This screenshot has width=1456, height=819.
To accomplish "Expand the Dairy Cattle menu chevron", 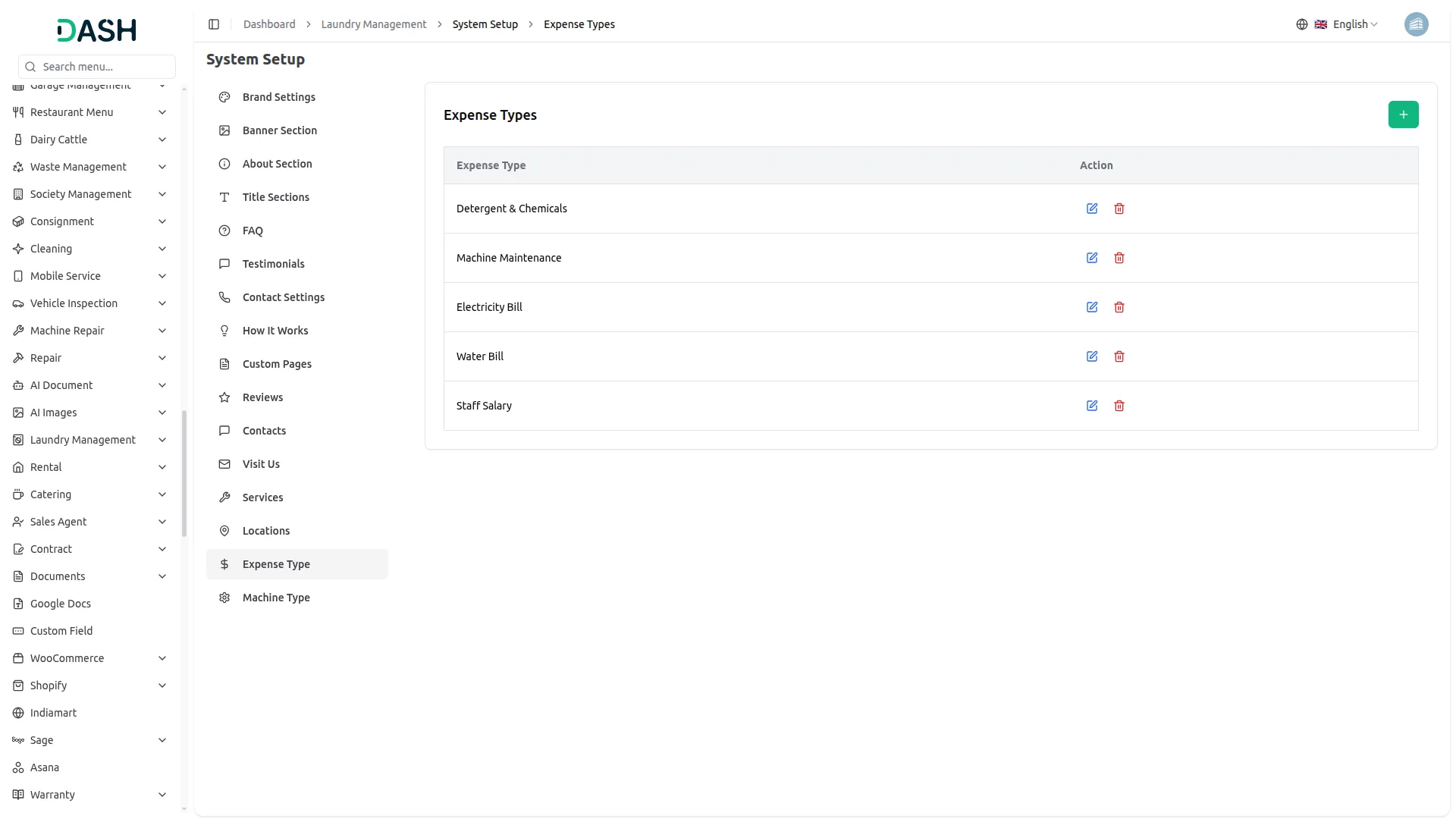I will tap(162, 140).
